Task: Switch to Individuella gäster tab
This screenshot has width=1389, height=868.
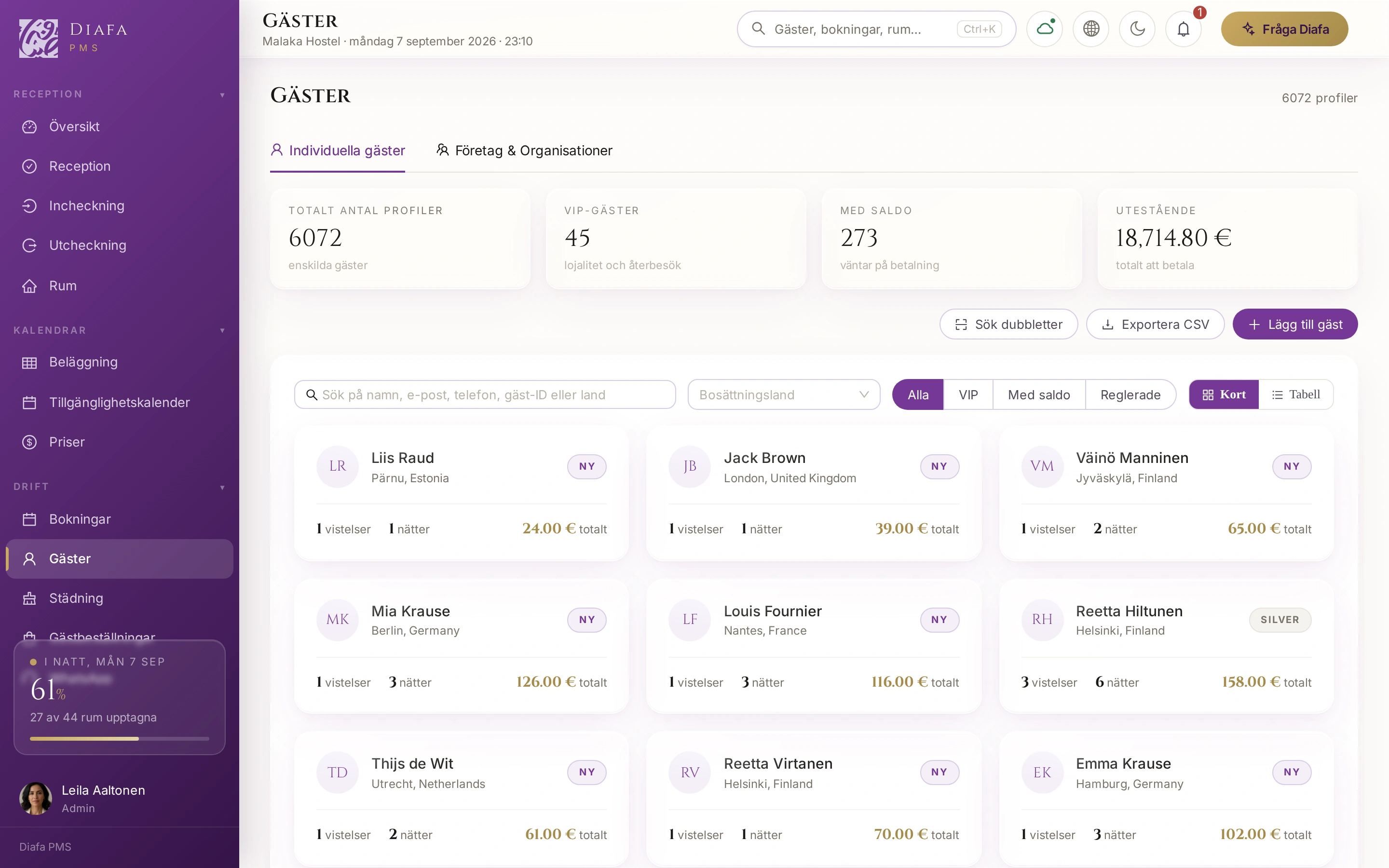Action: click(x=338, y=150)
